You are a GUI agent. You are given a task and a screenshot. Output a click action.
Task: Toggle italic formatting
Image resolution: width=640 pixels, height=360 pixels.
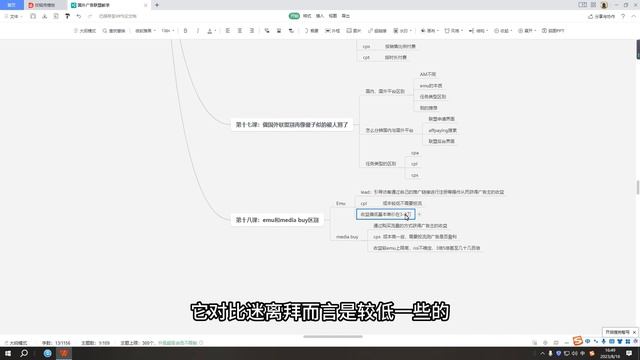pos(198,31)
